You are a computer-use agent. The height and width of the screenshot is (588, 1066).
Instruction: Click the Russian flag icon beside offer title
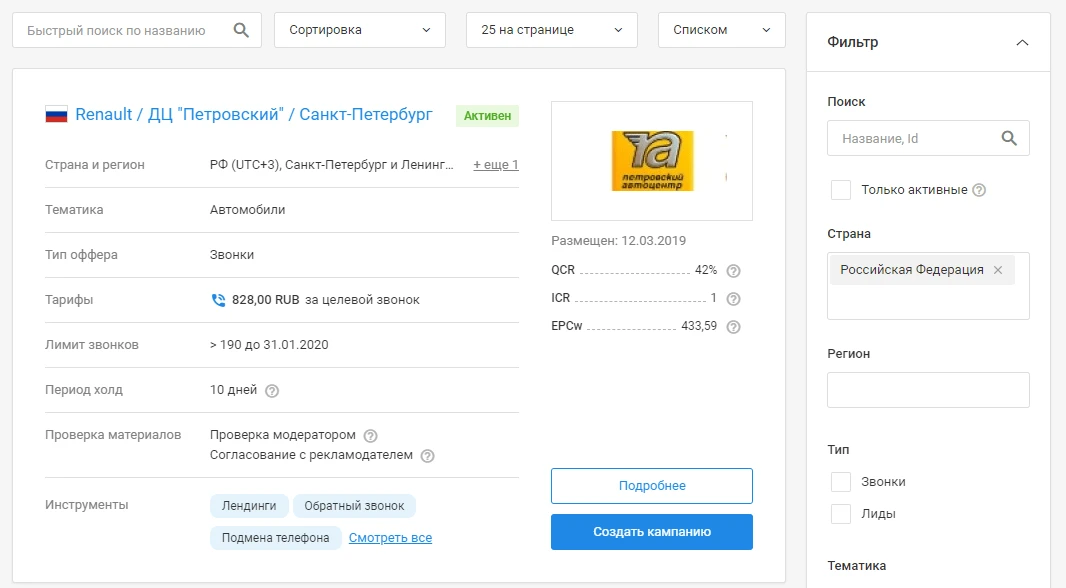tap(56, 114)
